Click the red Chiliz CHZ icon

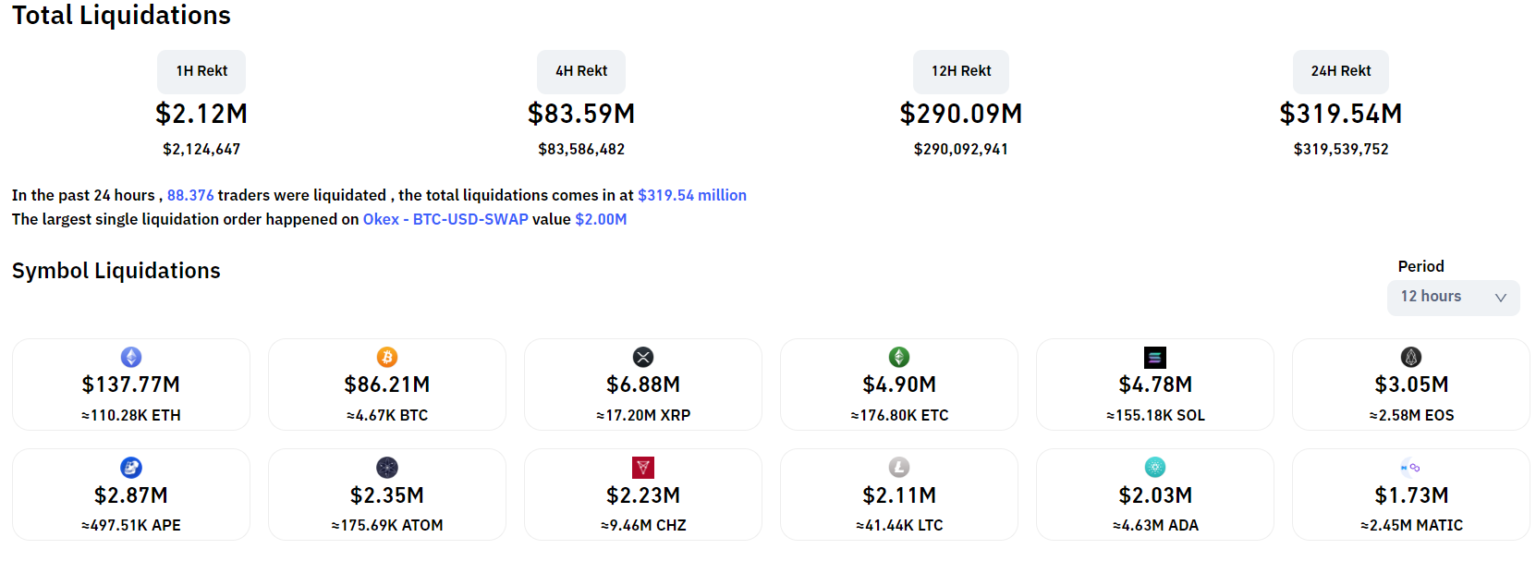[x=643, y=467]
